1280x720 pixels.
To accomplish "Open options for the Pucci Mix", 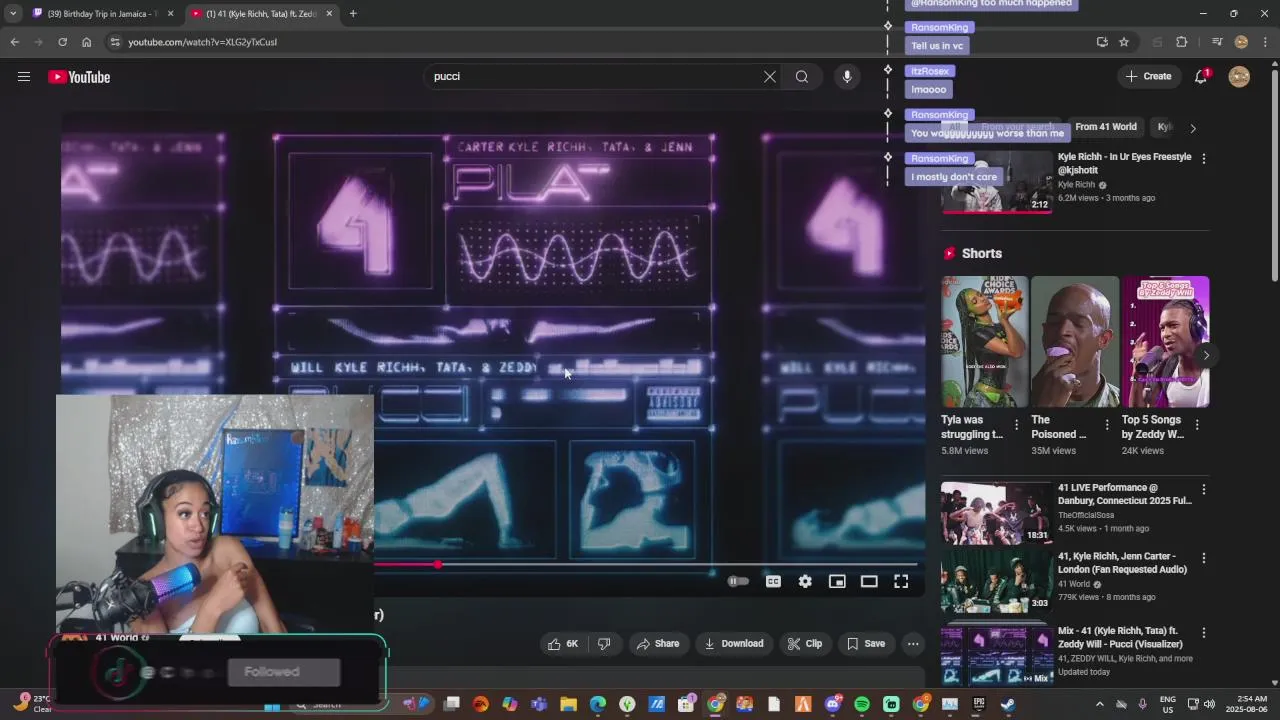I will [1203, 633].
